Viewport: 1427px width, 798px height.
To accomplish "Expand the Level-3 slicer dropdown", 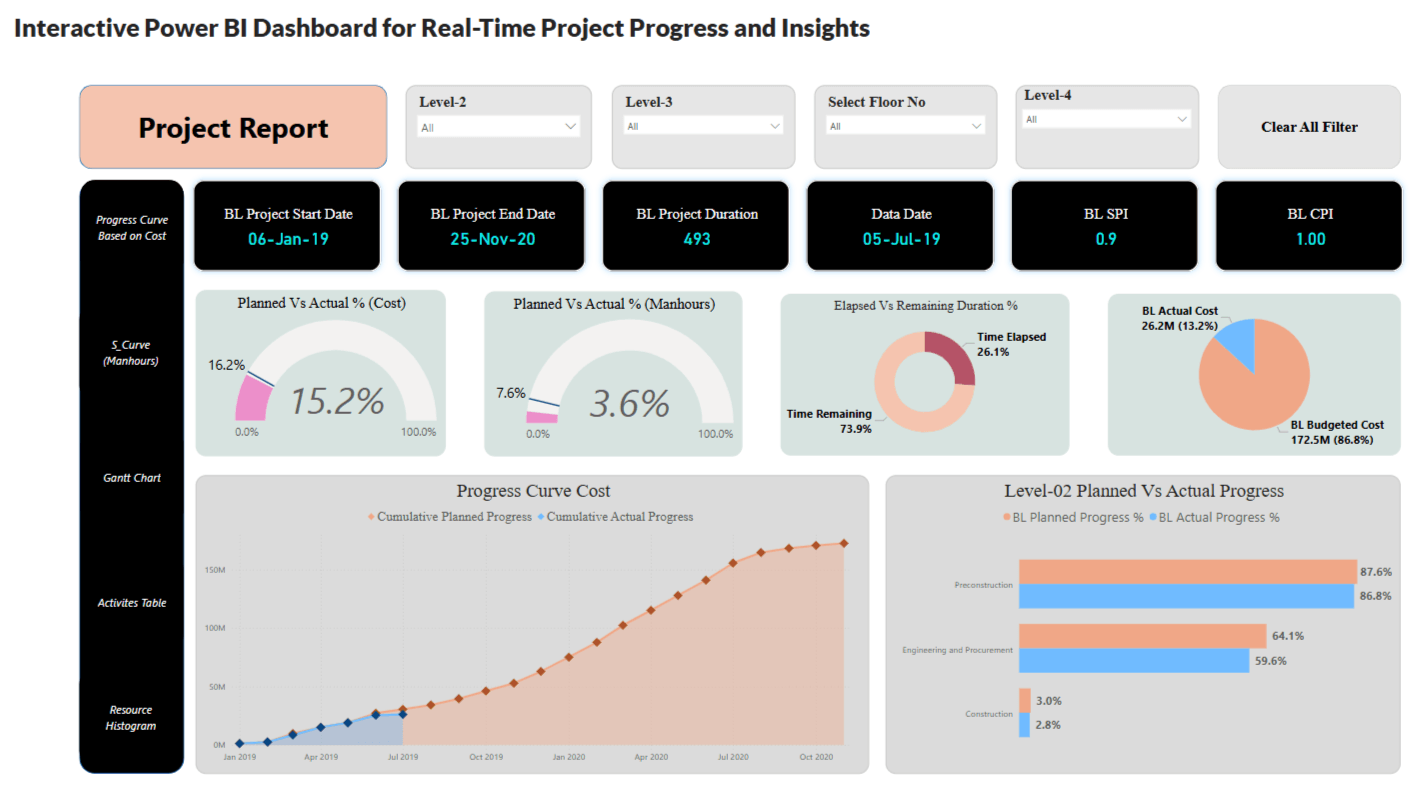I will pos(704,126).
